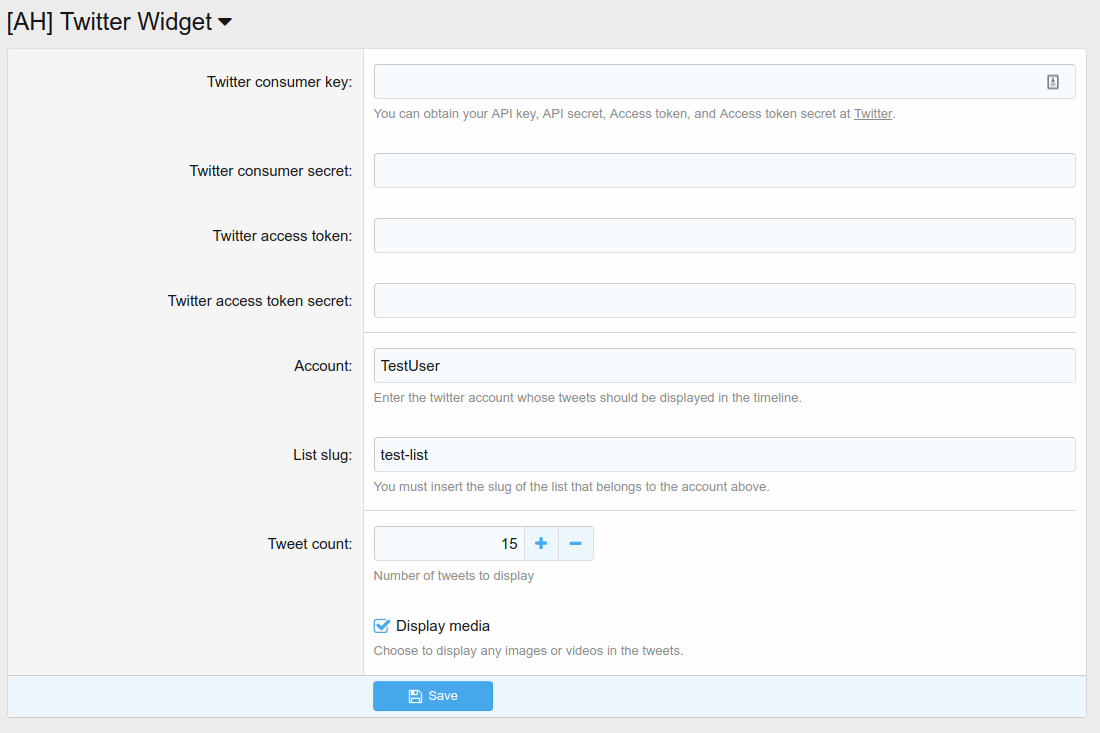Click the Display media label text
This screenshot has height=733, width=1100.
(443, 626)
